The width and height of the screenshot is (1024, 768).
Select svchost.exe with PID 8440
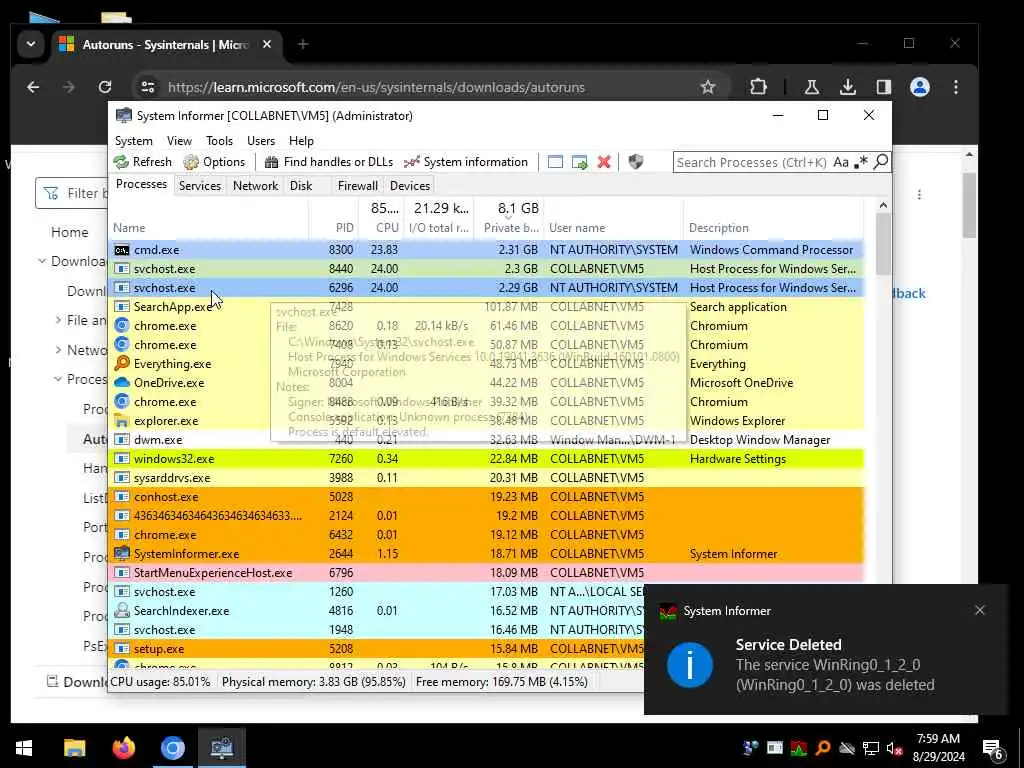486,269
